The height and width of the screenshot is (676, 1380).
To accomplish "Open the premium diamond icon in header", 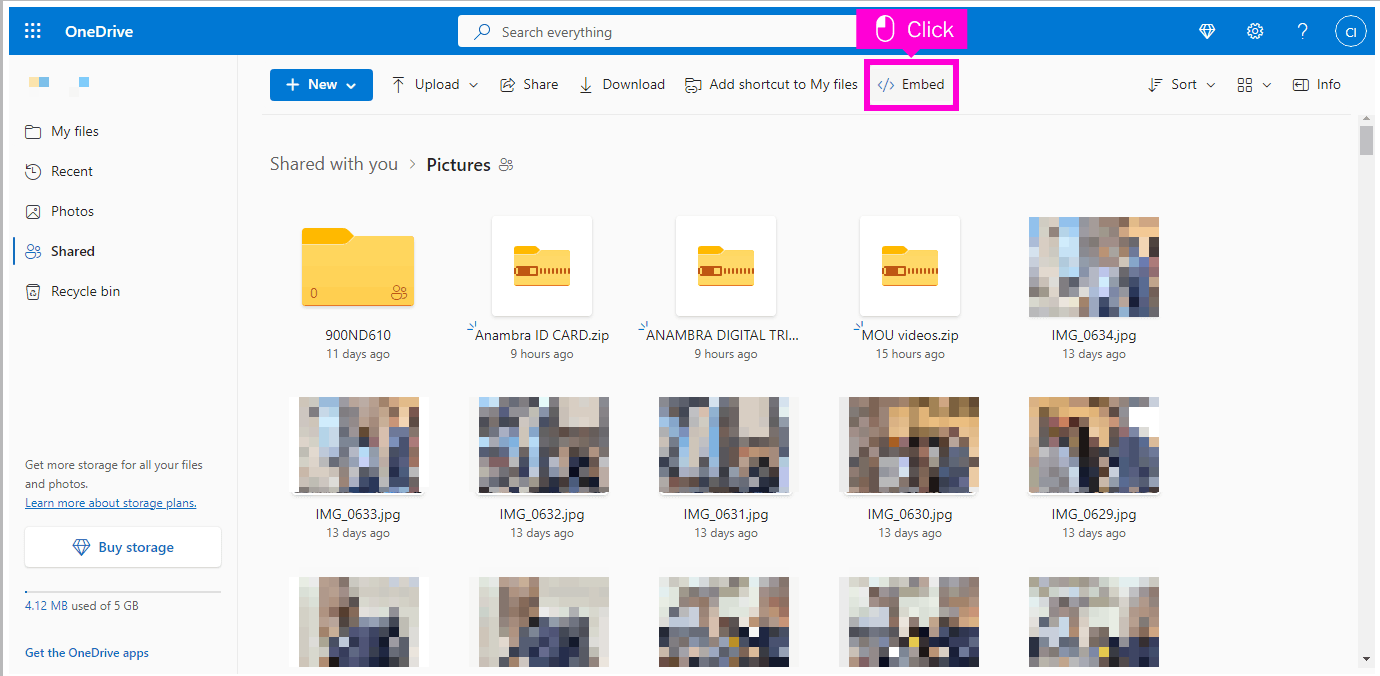I will pos(1207,31).
